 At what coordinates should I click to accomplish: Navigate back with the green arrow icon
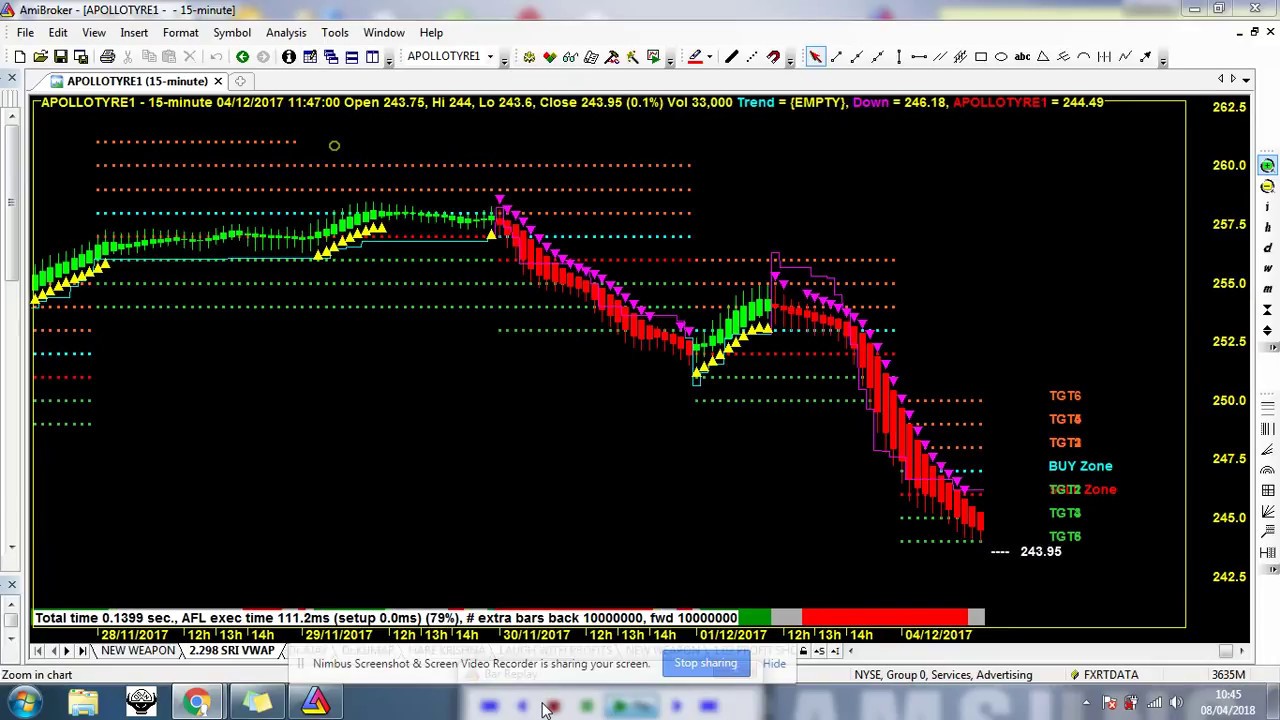(x=242, y=57)
